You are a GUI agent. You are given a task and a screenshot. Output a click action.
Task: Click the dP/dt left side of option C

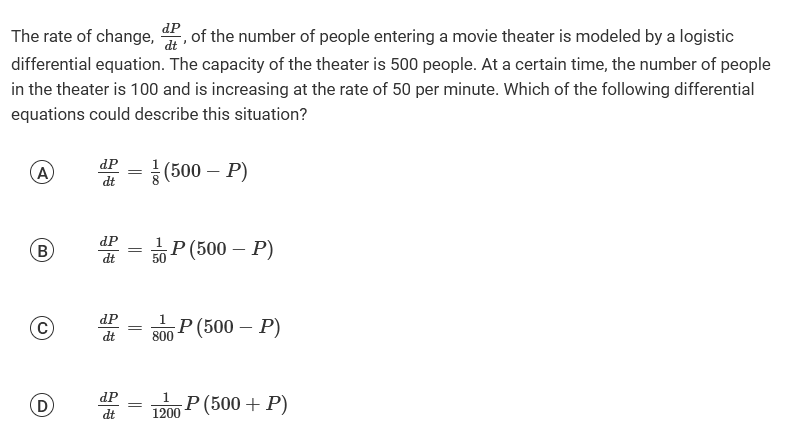click(108, 327)
